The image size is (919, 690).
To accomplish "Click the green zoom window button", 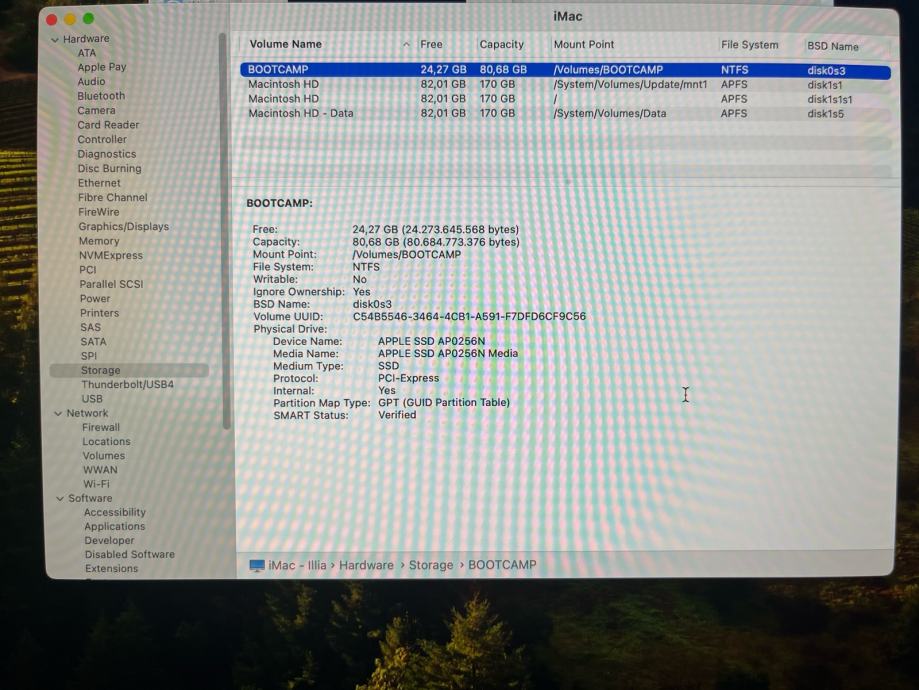I will tap(89, 19).
